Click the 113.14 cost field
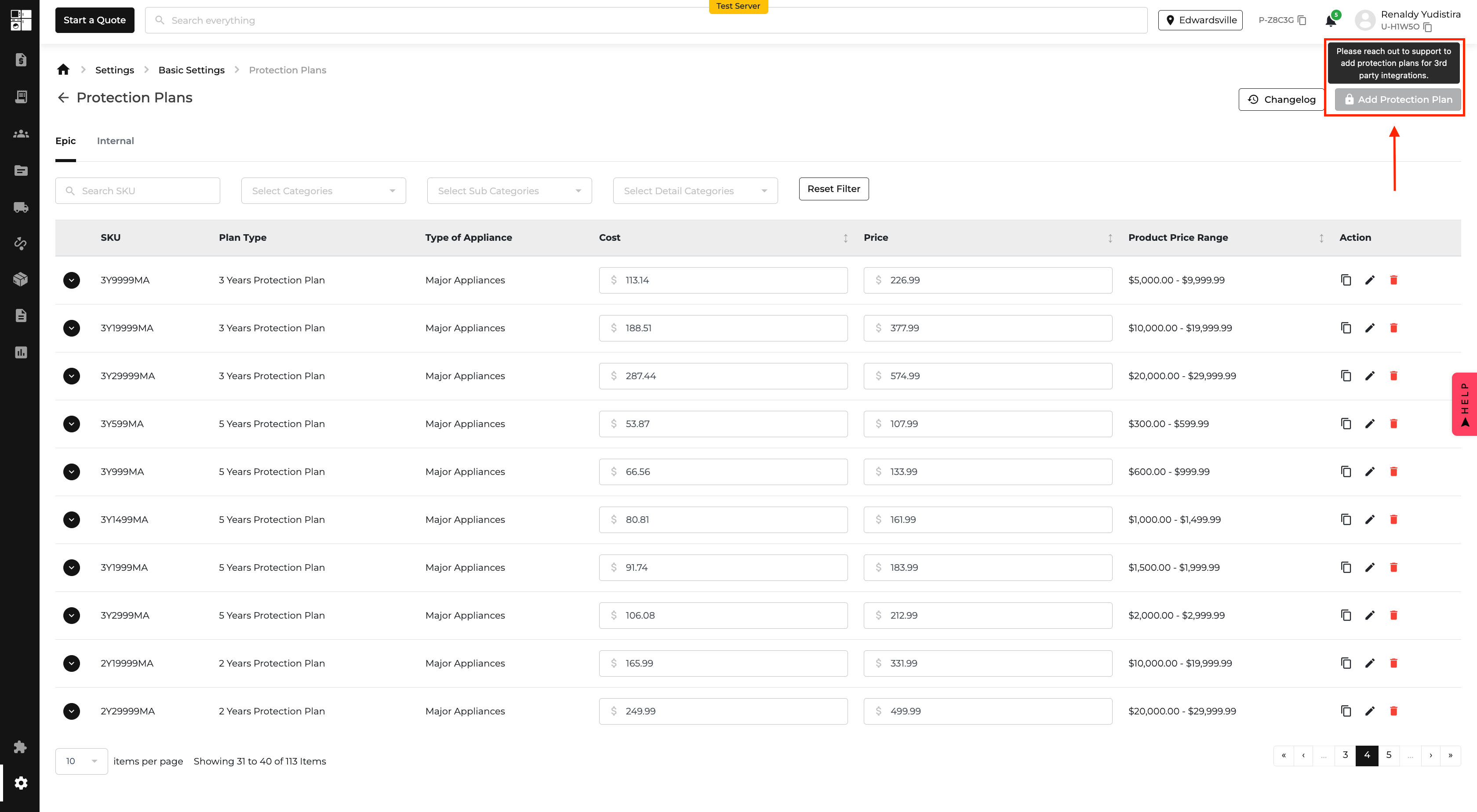Image resolution: width=1477 pixels, height=812 pixels. [x=723, y=280]
